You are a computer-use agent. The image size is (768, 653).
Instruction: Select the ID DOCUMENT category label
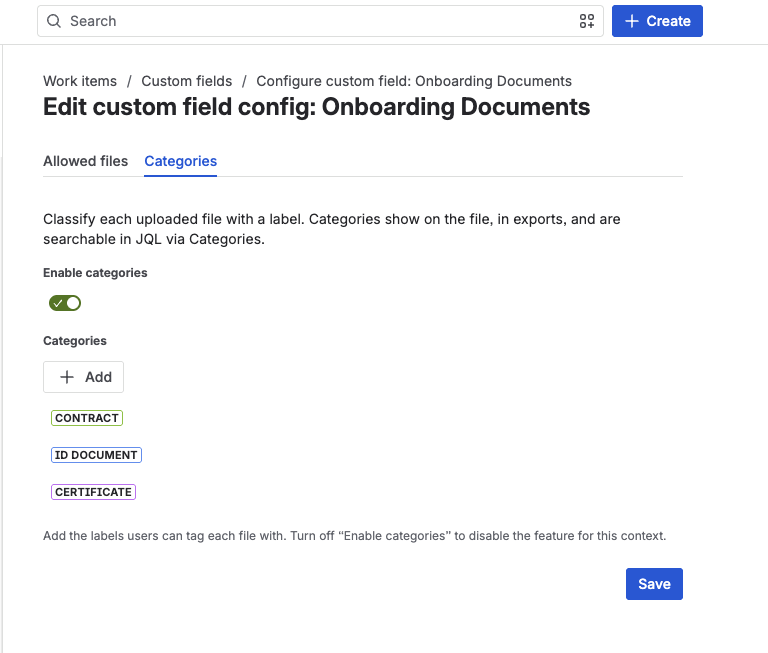(96, 455)
